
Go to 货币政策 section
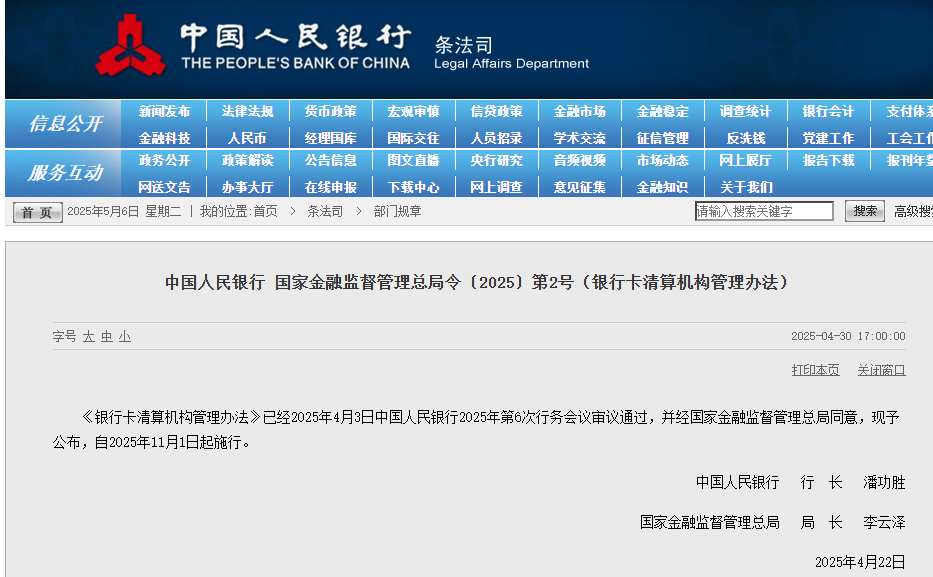pos(330,111)
